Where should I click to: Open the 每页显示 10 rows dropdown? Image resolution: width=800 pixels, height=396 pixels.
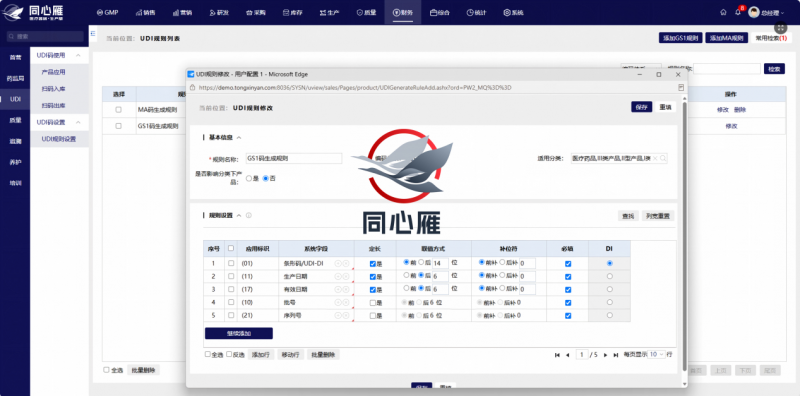[657, 355]
